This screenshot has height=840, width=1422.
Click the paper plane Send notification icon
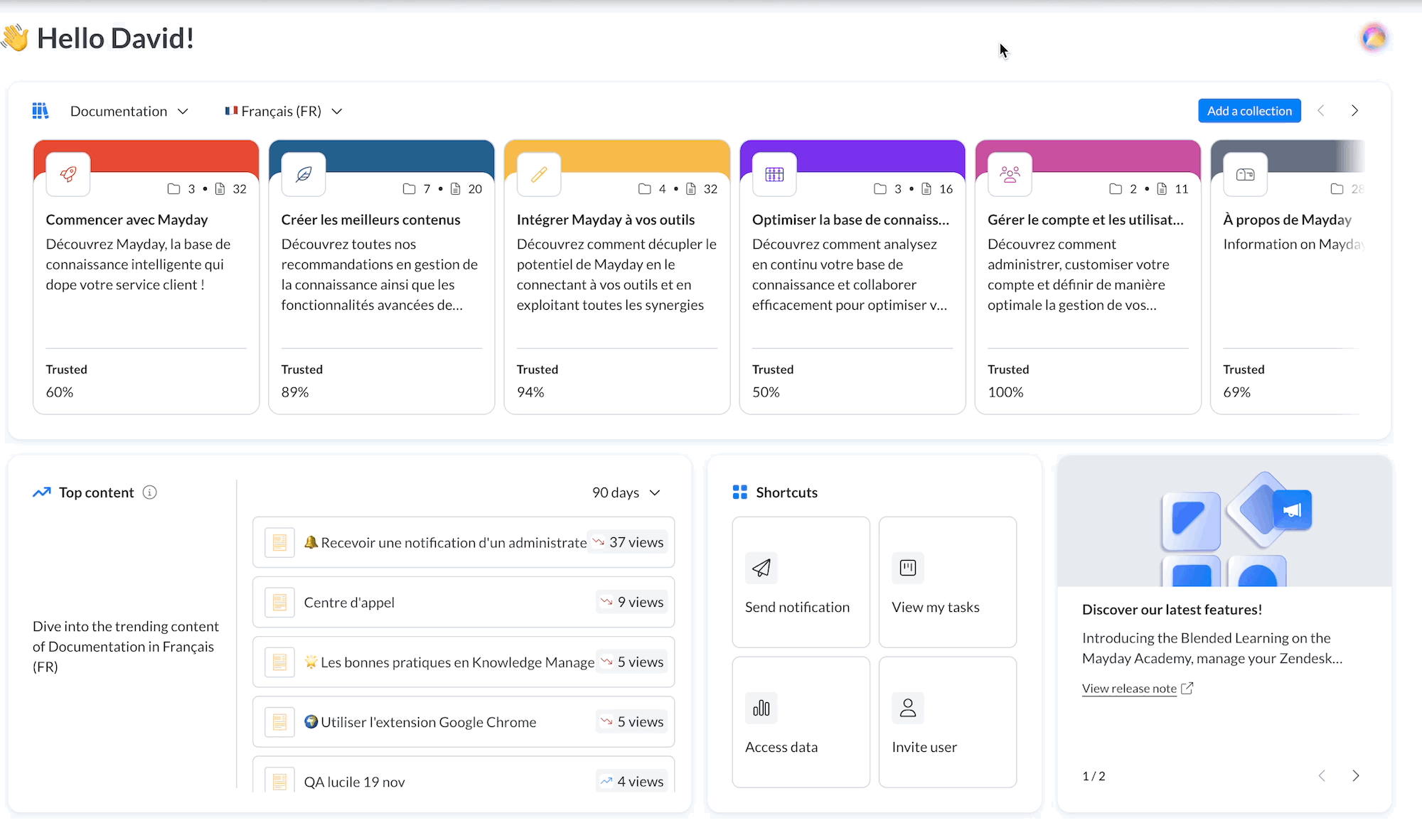coord(761,568)
